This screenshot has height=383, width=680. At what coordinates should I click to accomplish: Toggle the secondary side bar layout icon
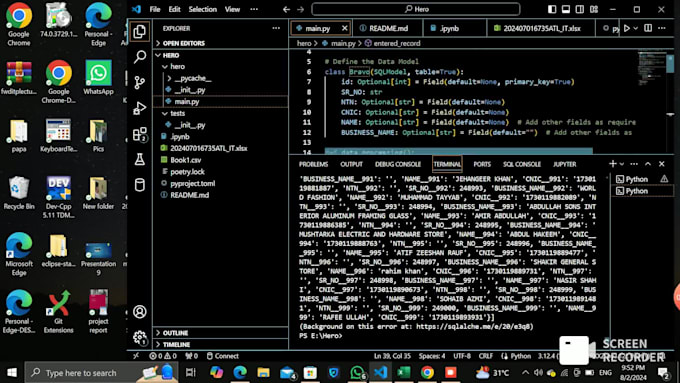[580, 9]
